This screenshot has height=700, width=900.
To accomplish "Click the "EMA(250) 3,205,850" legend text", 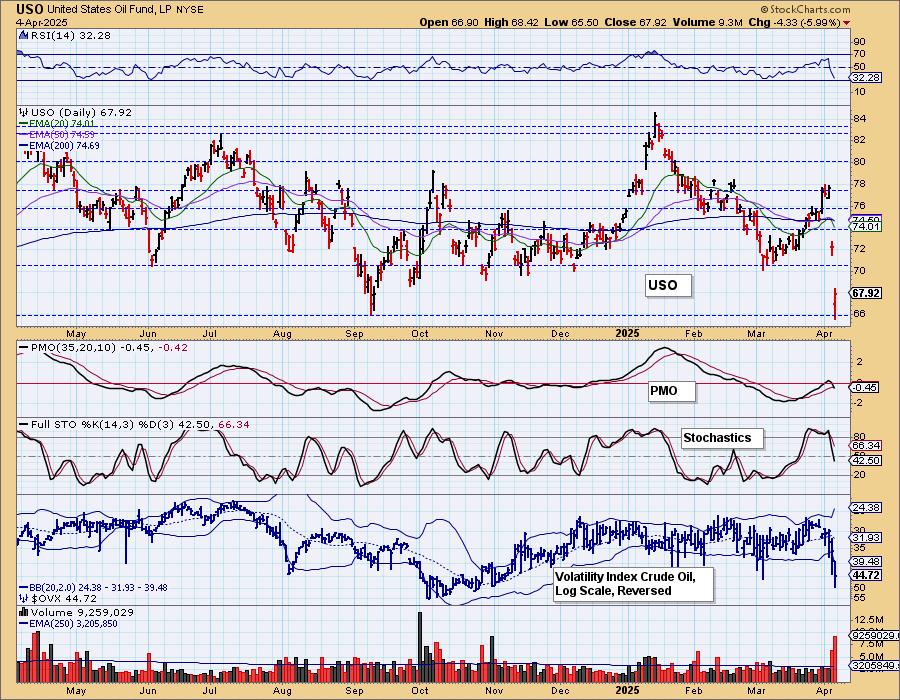I will click(73, 624).
